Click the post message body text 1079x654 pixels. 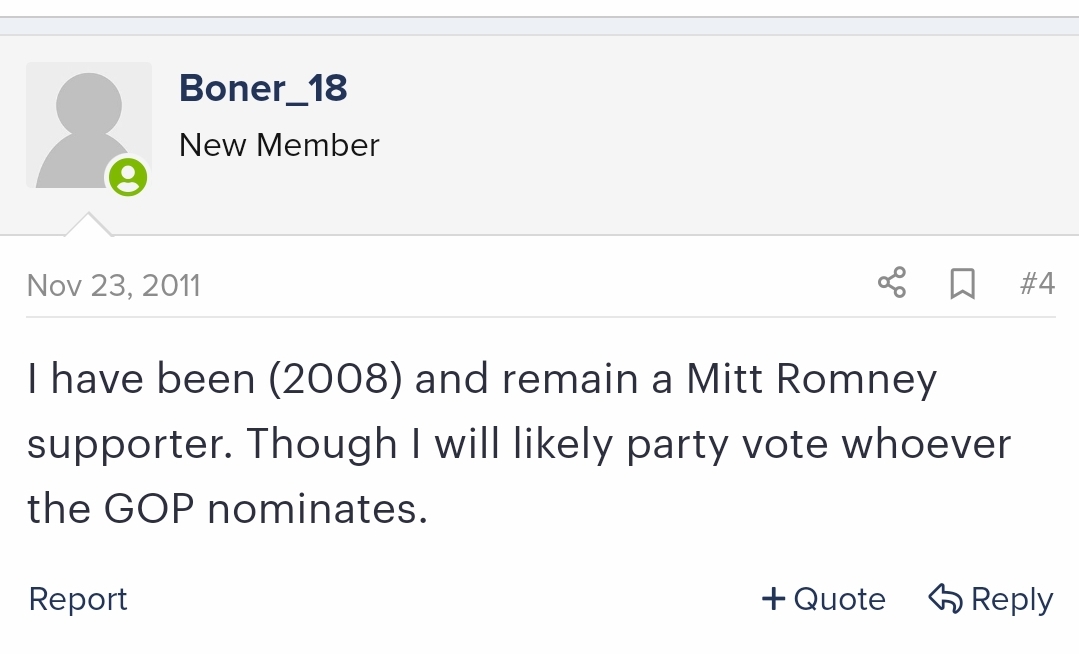520,443
